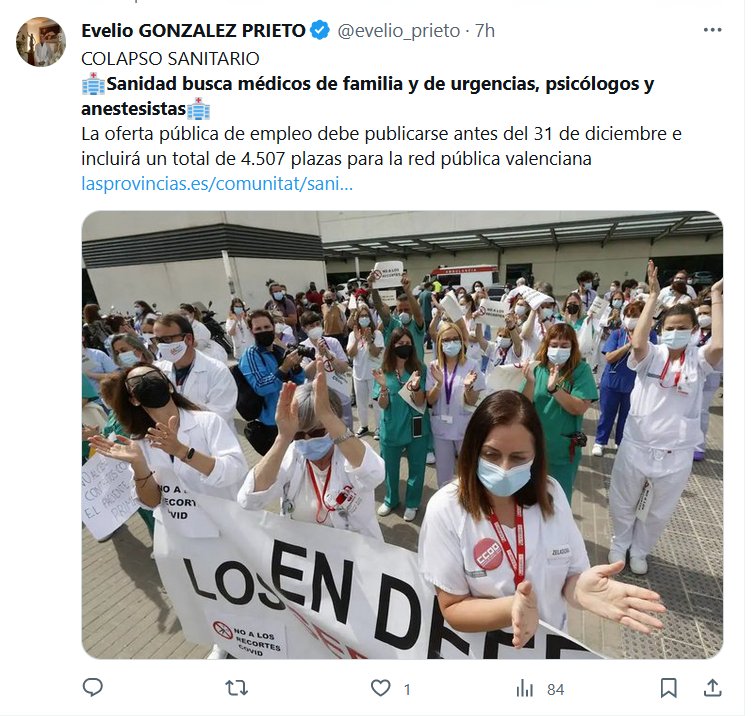Viewport: 752px width, 716px height.
Task: Enlarge the healthcare protest photo
Action: [x=402, y=435]
